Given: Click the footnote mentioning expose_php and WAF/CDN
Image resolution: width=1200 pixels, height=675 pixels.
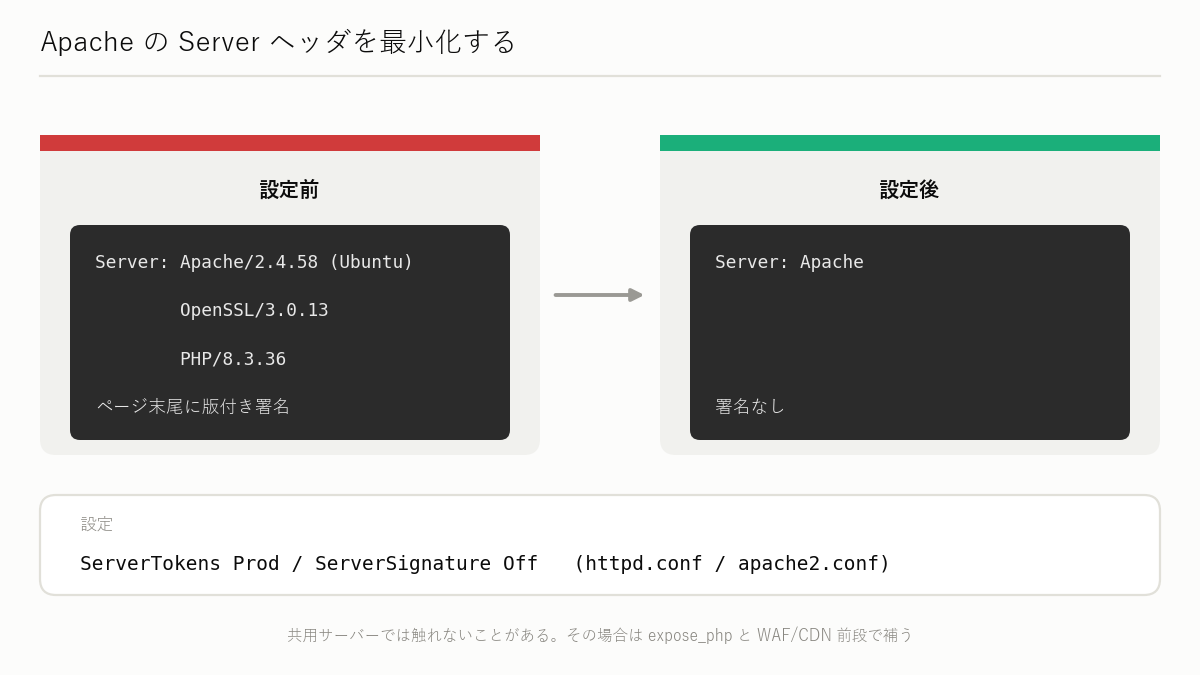Looking at the screenshot, I should (x=600, y=635).
